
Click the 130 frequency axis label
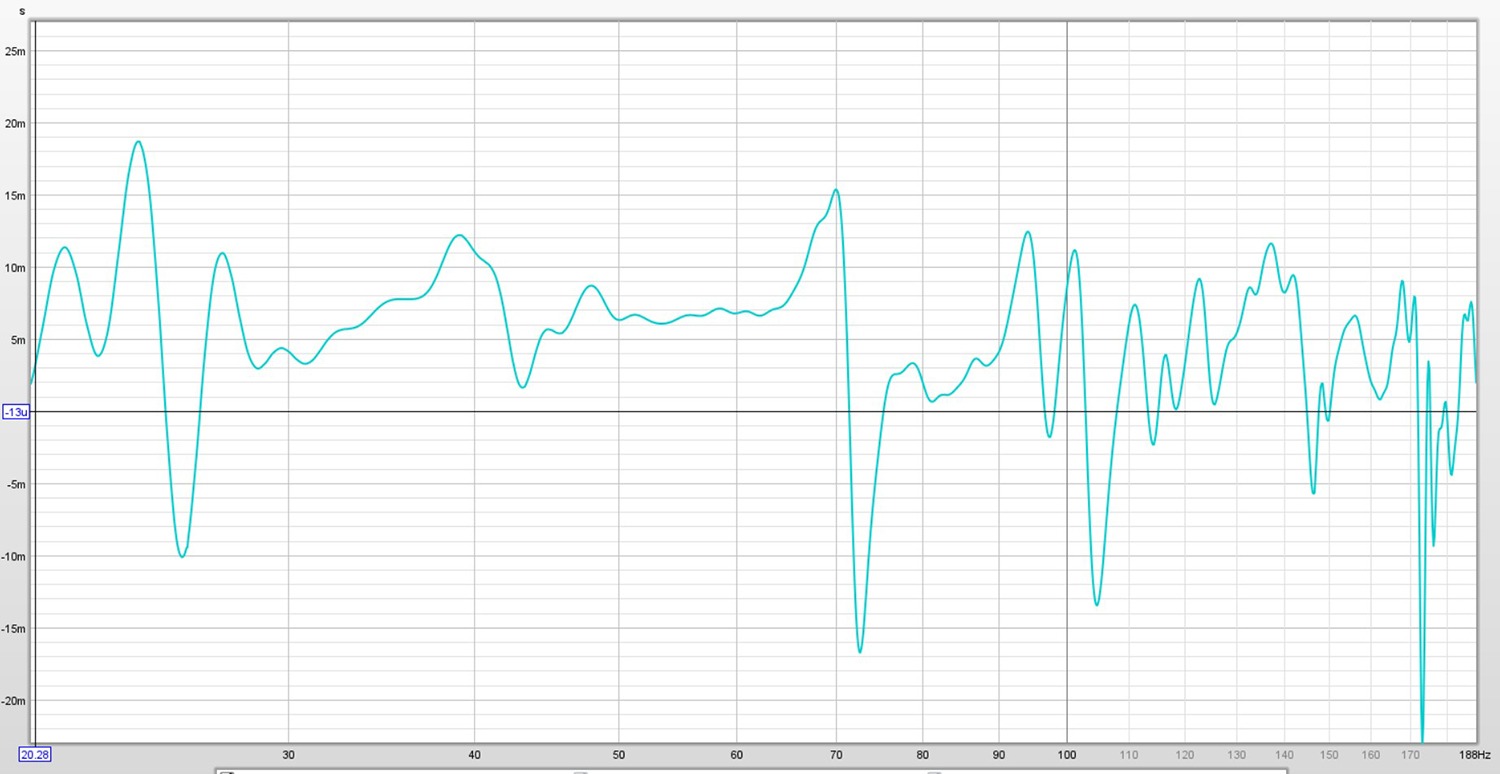[1237, 754]
